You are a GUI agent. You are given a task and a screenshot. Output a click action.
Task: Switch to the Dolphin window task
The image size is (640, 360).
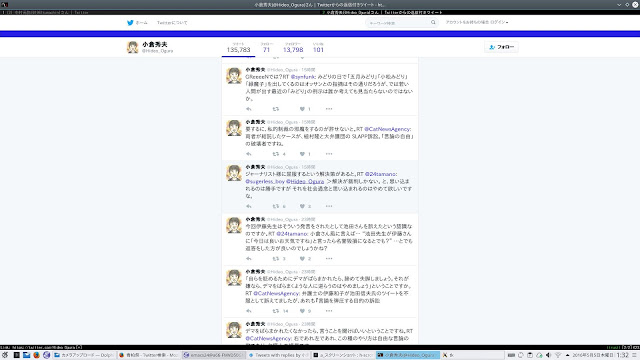click(84, 355)
